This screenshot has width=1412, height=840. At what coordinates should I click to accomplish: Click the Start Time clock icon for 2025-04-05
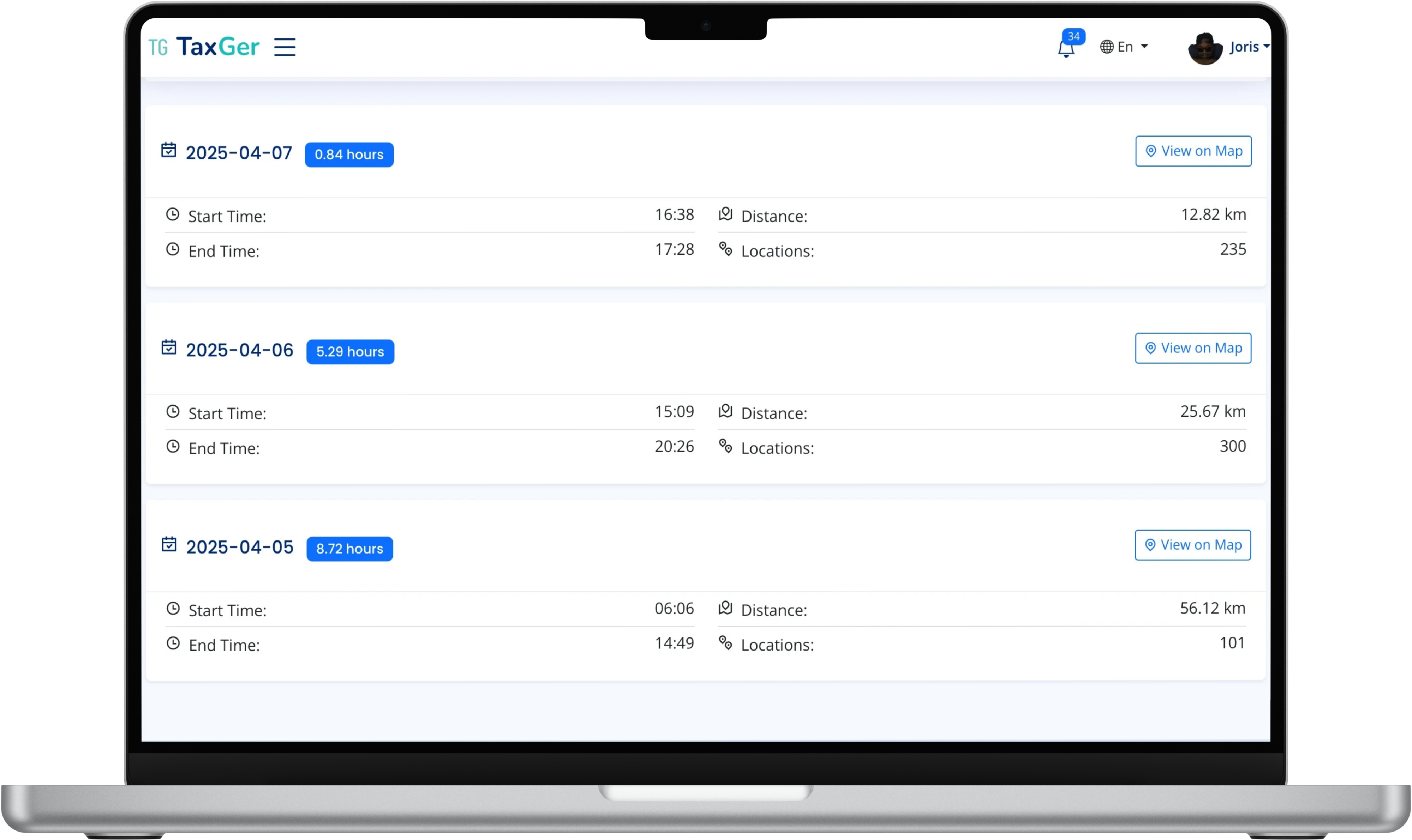click(173, 609)
